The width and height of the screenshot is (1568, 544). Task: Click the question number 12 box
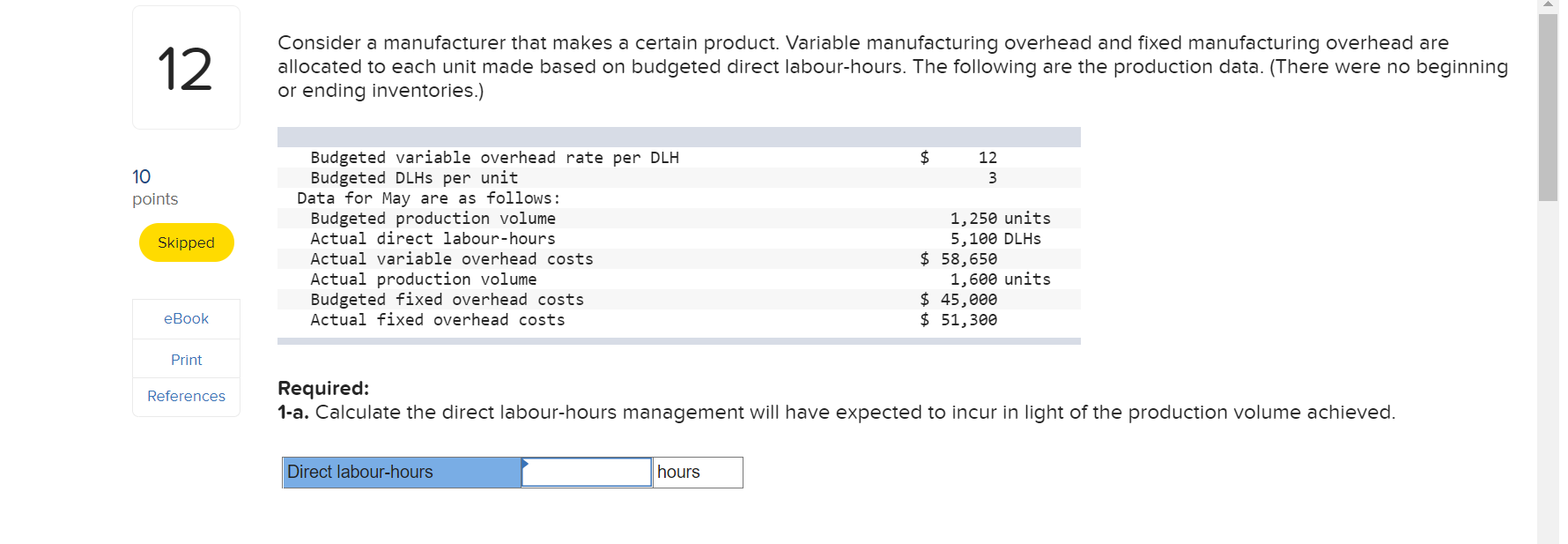point(186,68)
